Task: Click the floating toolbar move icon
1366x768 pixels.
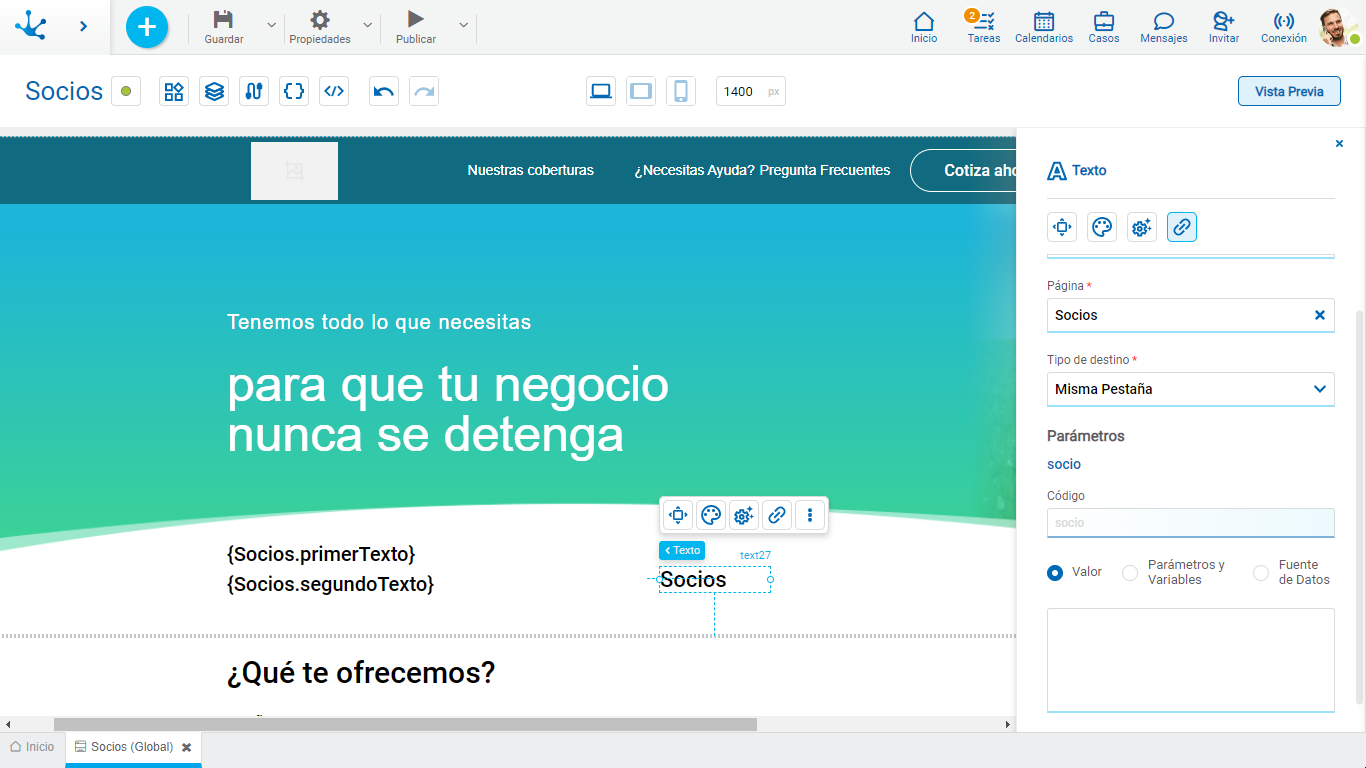Action: click(x=678, y=515)
